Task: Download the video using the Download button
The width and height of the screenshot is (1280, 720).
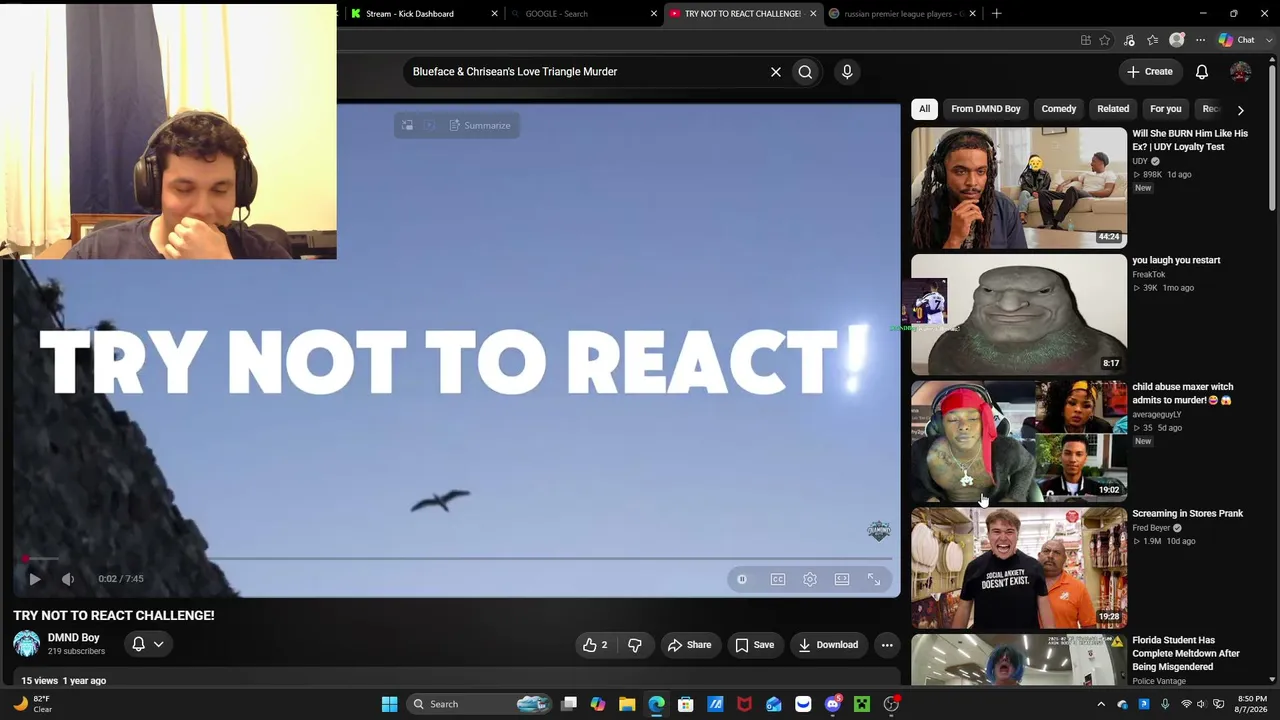Action: click(x=828, y=645)
